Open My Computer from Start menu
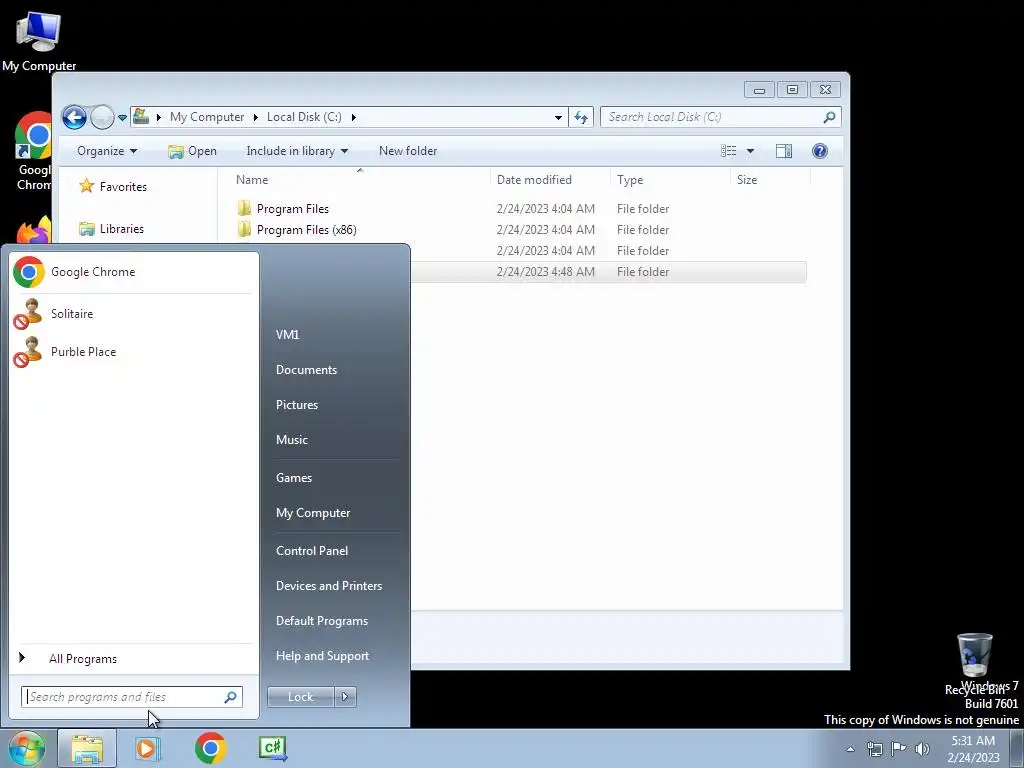 tap(313, 513)
